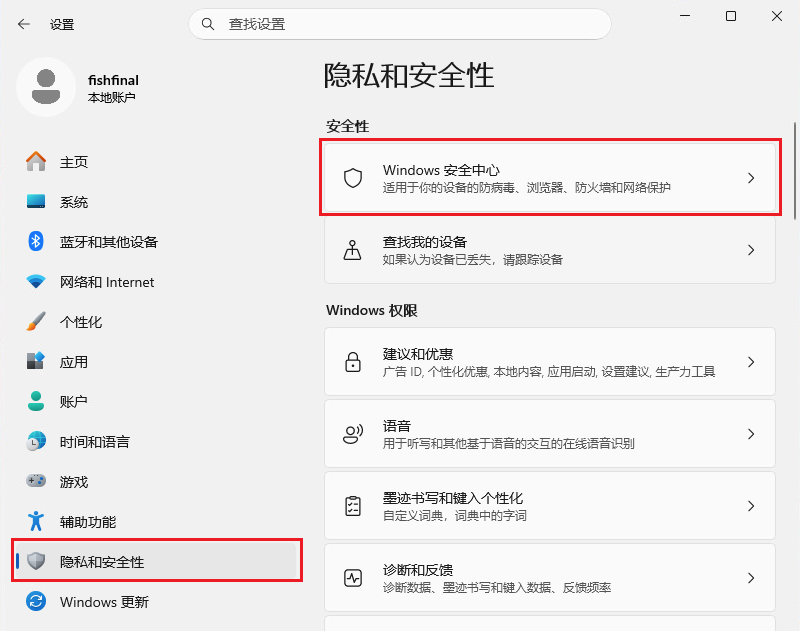Click the fishfinal account name

(x=113, y=80)
